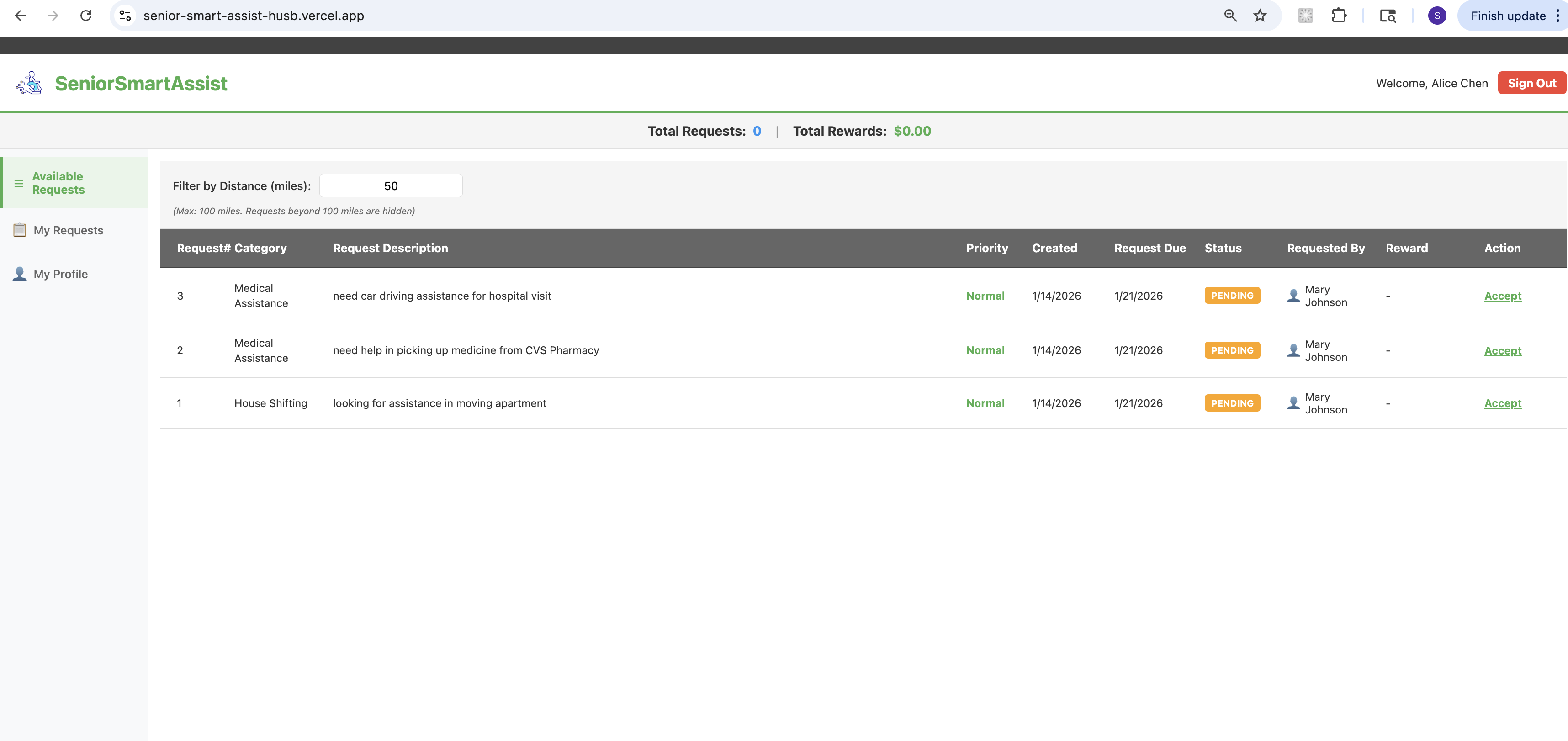Screen dimensions: 1568x741
Task: Open the site information icon beside URL
Action: [125, 16]
